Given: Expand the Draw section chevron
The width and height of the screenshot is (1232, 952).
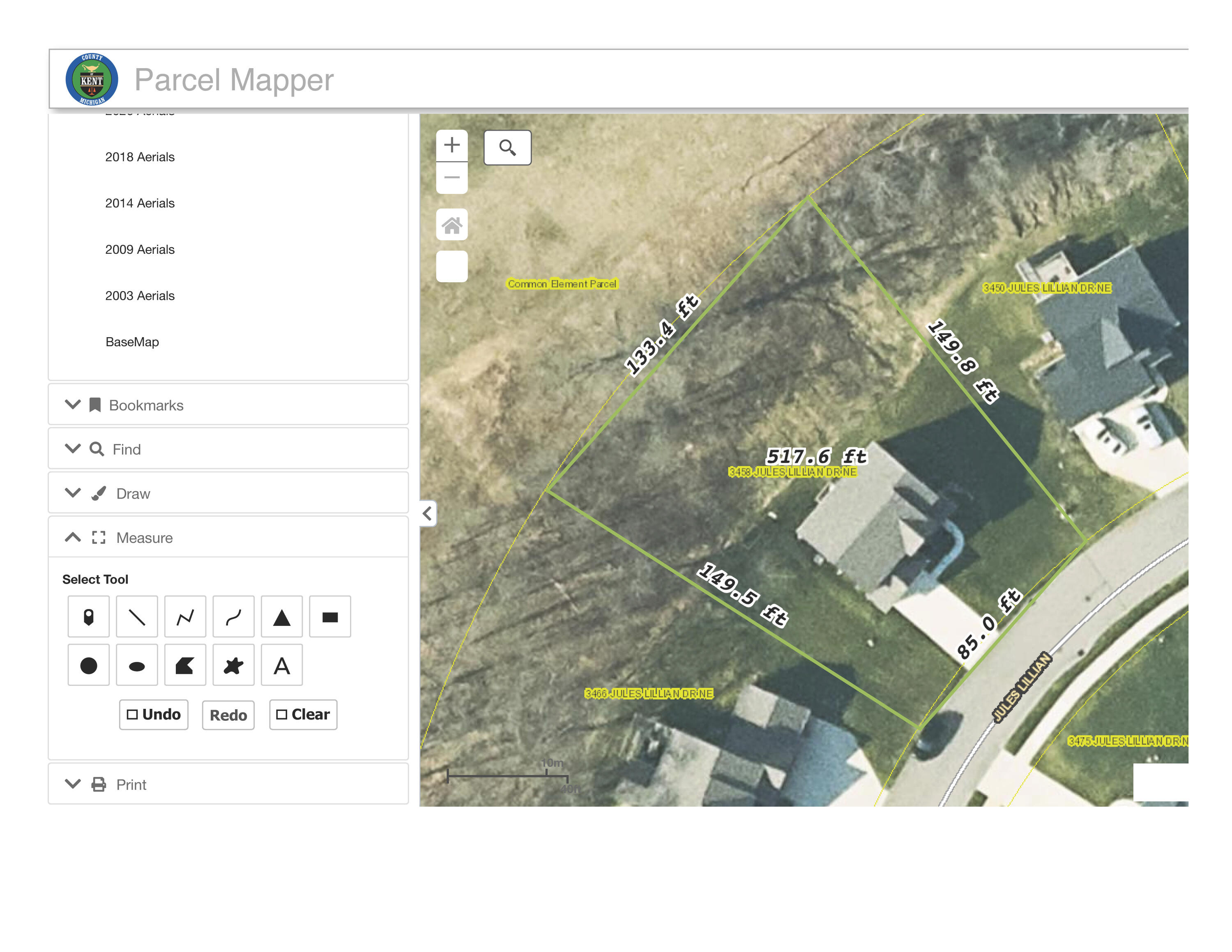Looking at the screenshot, I should click(73, 493).
